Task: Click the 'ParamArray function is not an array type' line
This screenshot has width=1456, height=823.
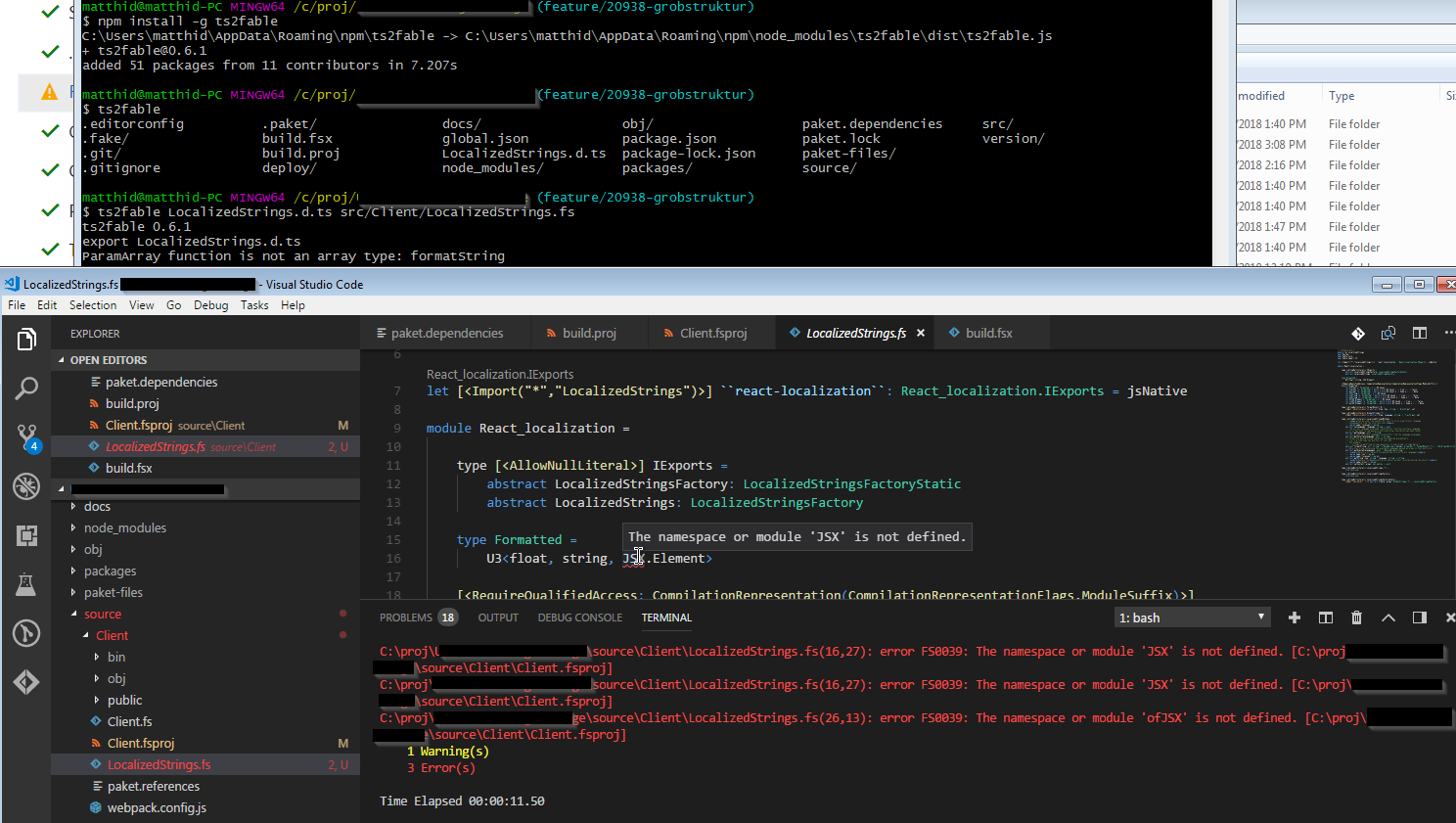Action: pyautogui.click(x=294, y=256)
